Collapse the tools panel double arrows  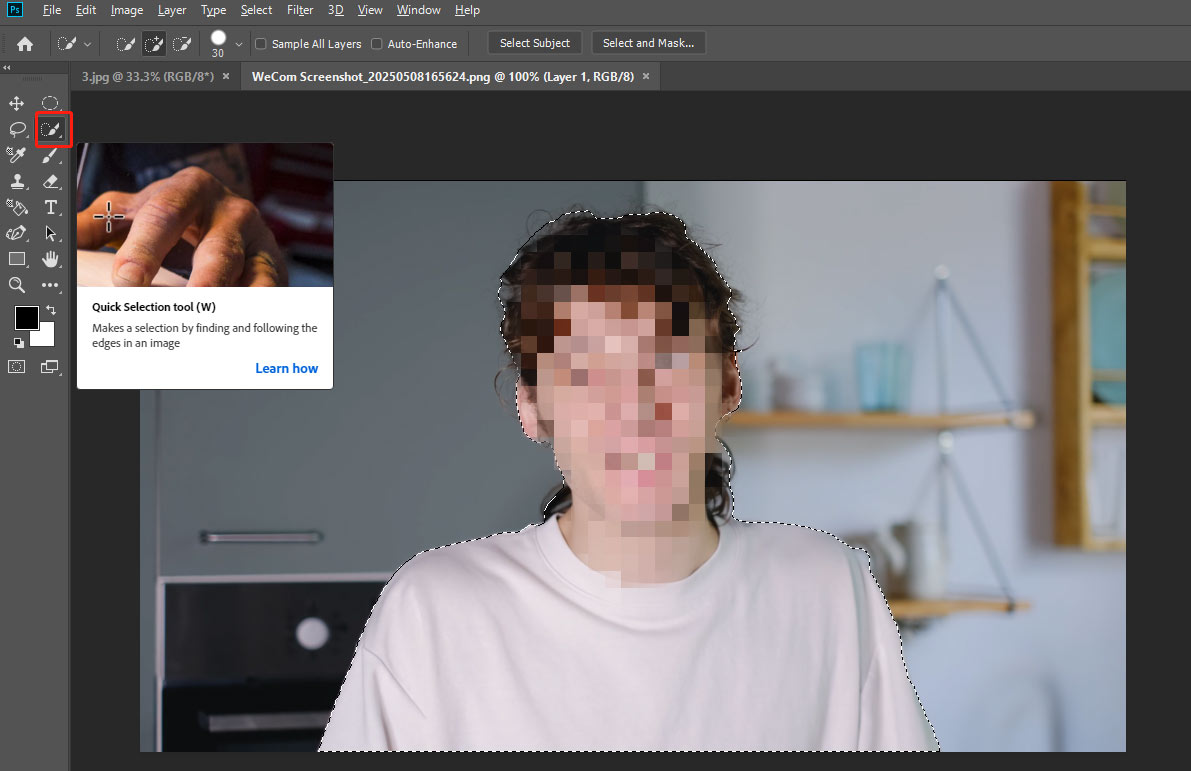[7, 67]
